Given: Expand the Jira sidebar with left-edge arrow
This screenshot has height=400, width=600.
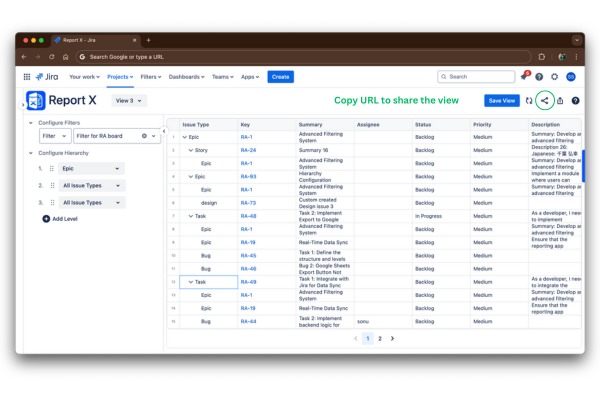Looking at the screenshot, I should tap(23, 104).
